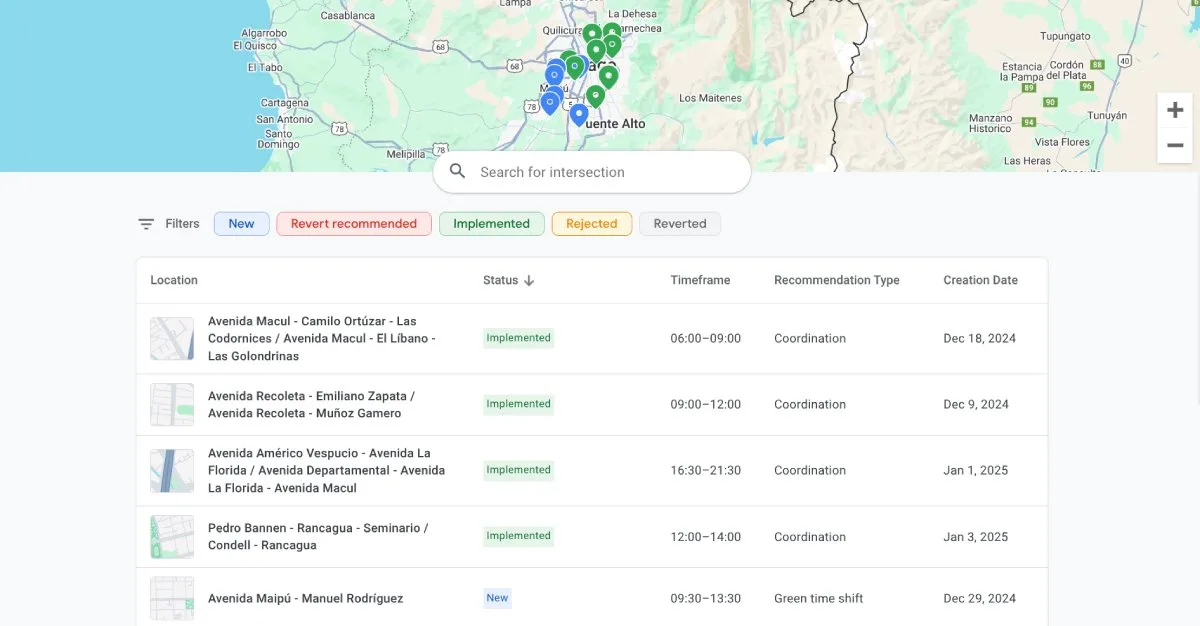Screen dimensions: 1200x626
Task: Toggle the New filter chip
Action: point(241,224)
